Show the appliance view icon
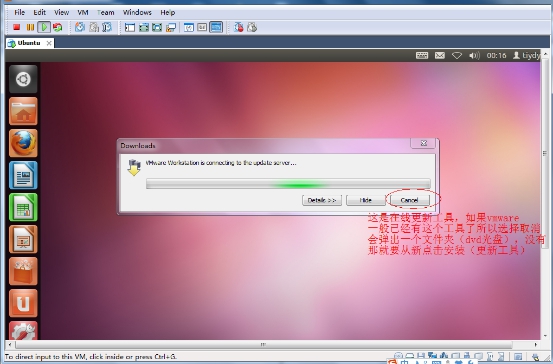 pyautogui.click(x=202, y=27)
